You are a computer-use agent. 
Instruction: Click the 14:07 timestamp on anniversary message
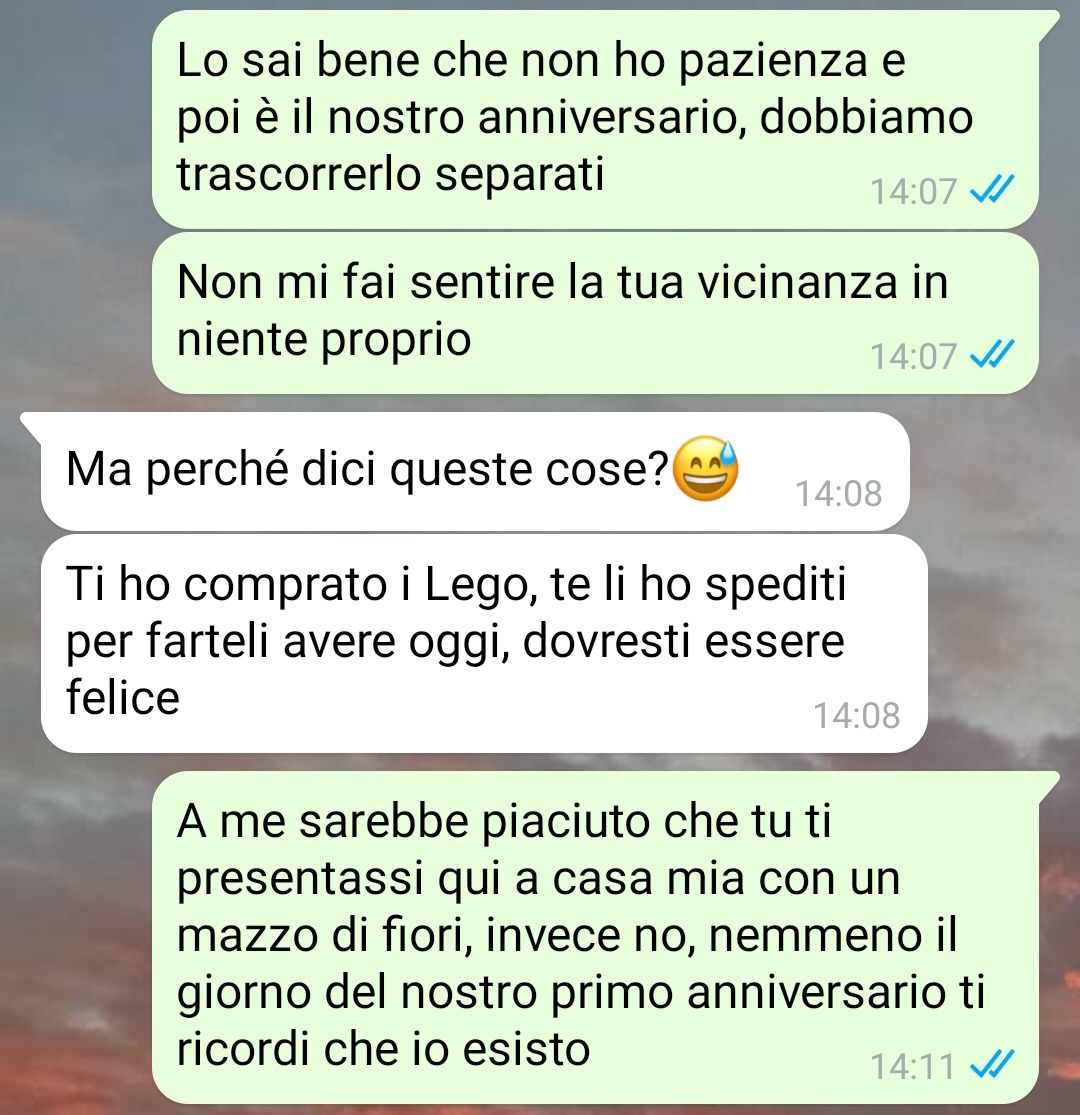pos(914,191)
